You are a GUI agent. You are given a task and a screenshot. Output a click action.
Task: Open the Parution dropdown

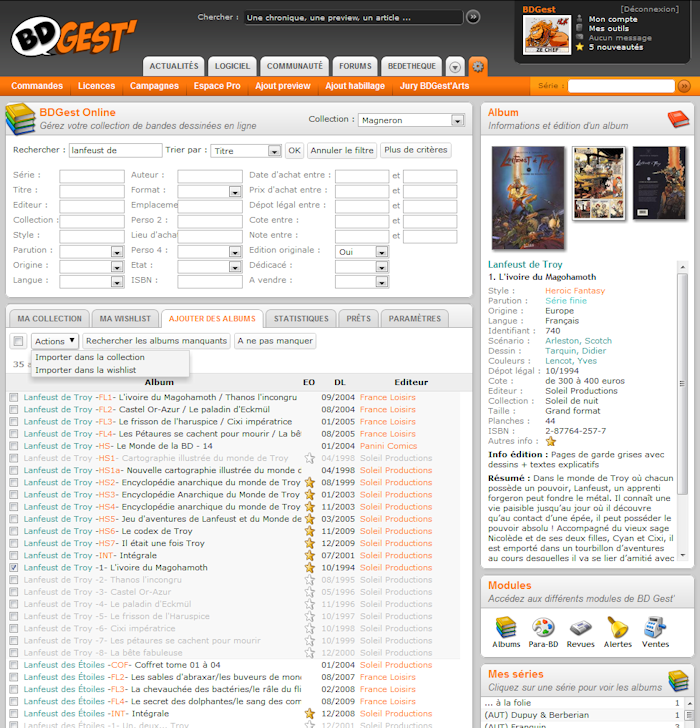91,252
